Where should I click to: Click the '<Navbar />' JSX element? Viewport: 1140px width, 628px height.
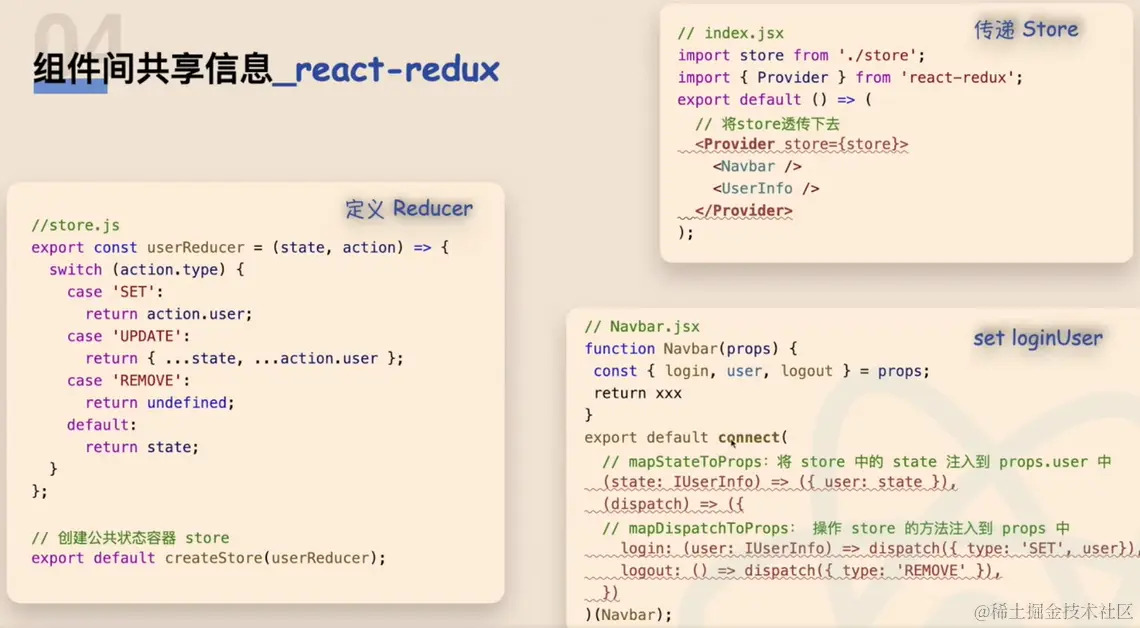pos(757,166)
